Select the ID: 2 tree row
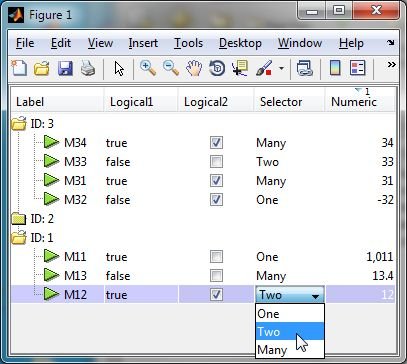Screen dimensions: 407x364 [203, 219]
